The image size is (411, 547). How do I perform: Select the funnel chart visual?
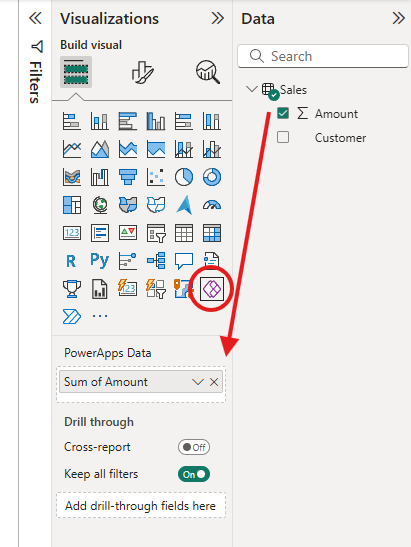(x=128, y=177)
